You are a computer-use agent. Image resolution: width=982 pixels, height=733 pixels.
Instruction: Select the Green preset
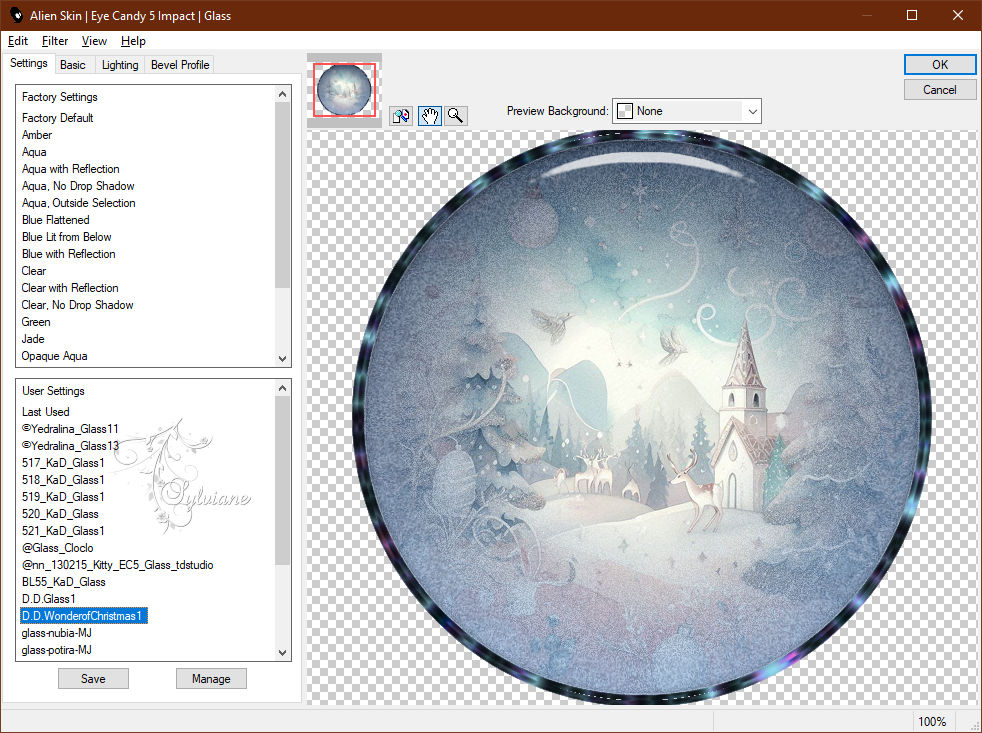36,321
